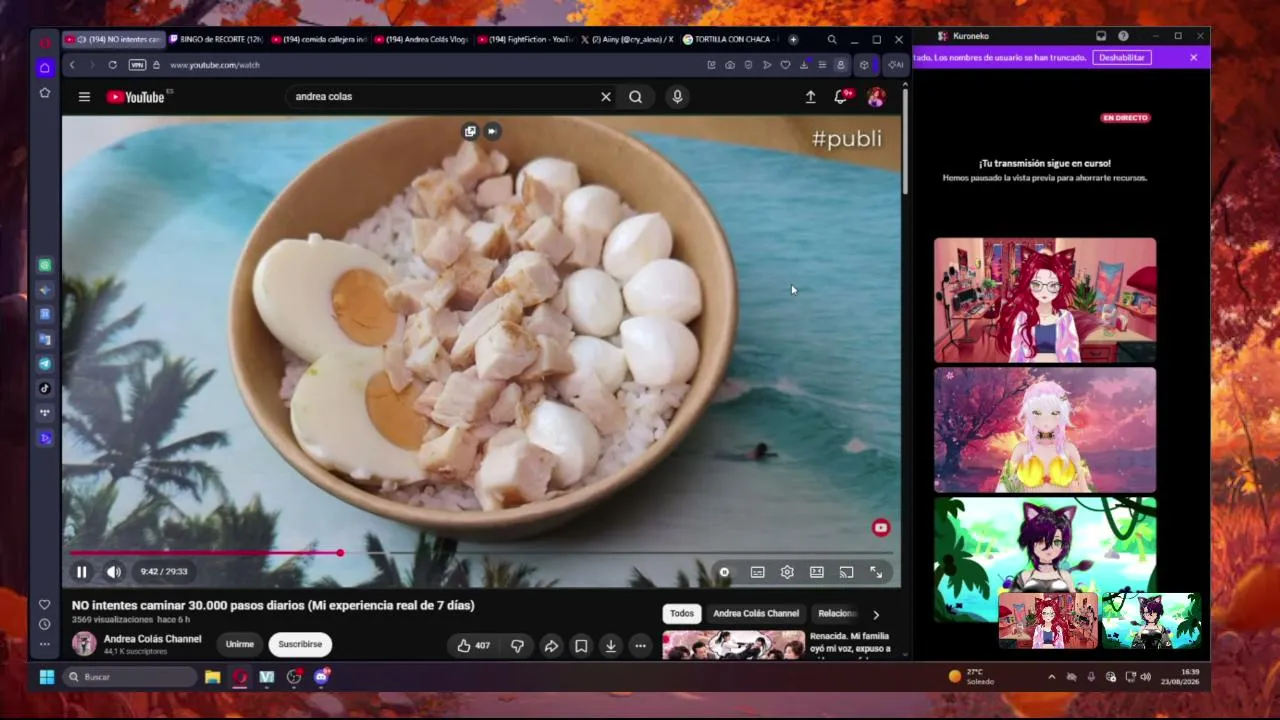Viewport: 1280px width, 720px height.
Task: Switch the player to theater mode
Action: 817,572
